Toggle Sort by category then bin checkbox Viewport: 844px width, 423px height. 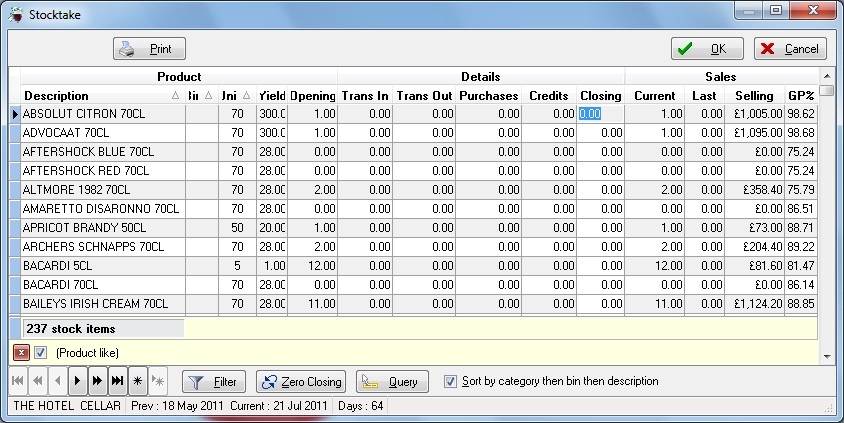450,381
